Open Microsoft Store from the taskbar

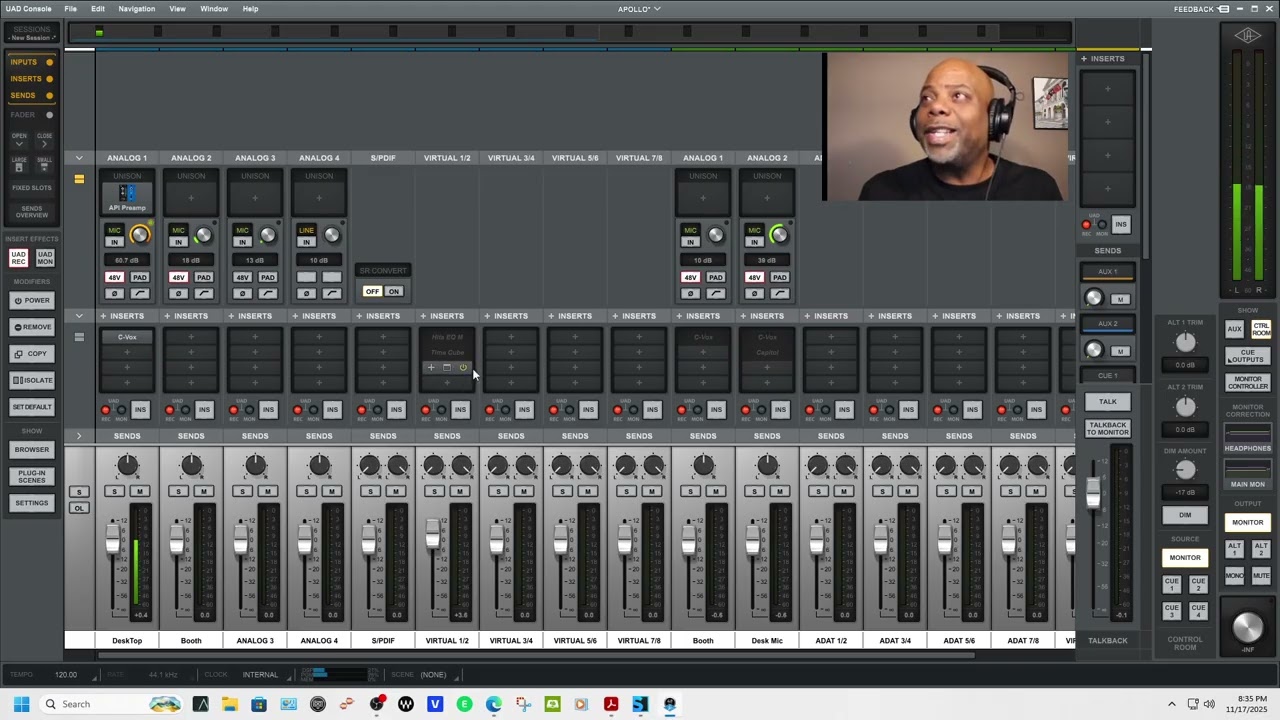259,704
